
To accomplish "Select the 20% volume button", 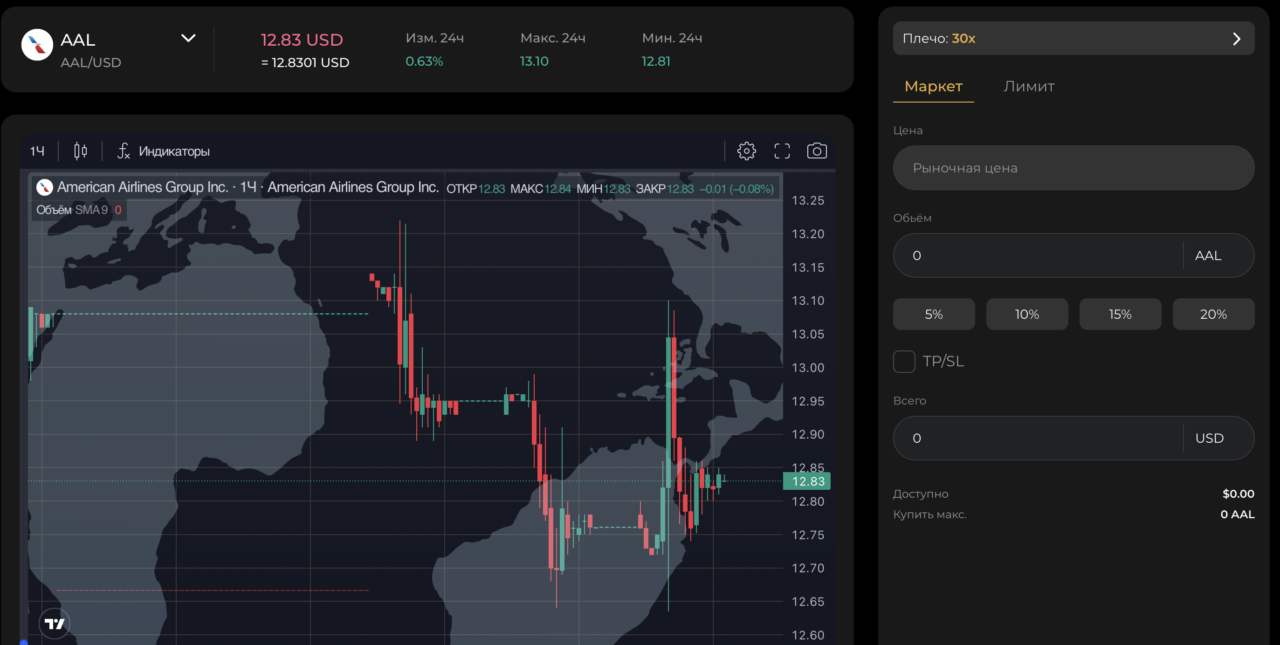I will pyautogui.click(x=1213, y=314).
